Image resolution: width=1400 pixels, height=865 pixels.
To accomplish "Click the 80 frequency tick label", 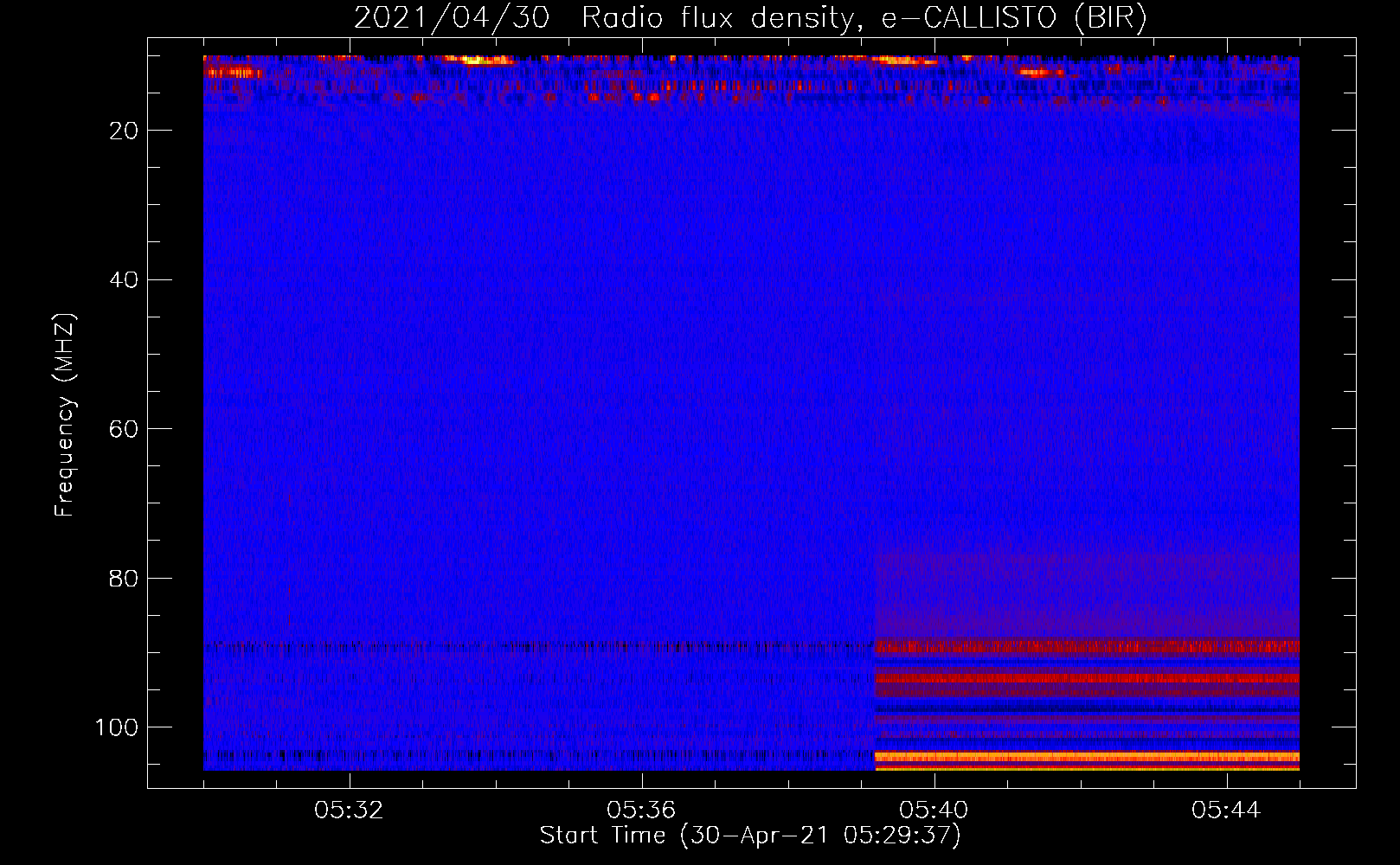I will pyautogui.click(x=125, y=579).
